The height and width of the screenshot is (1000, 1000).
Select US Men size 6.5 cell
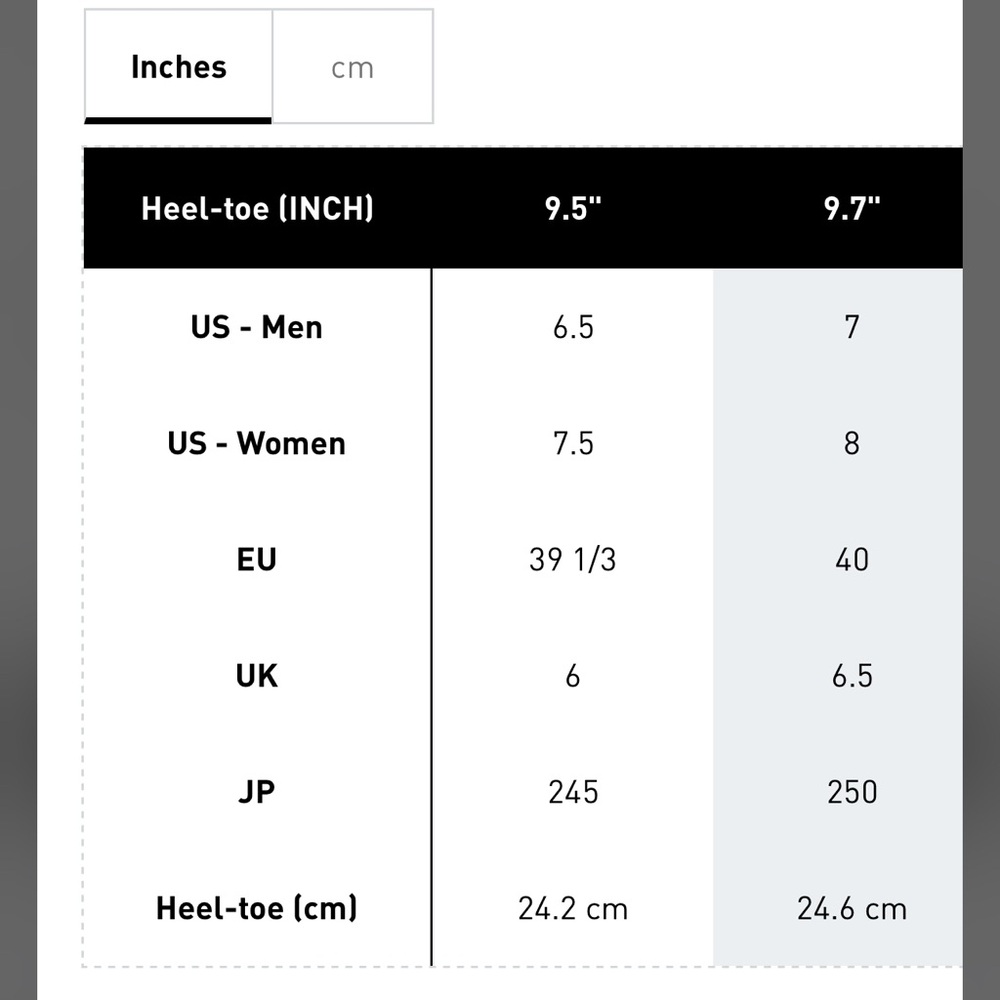[x=573, y=327]
